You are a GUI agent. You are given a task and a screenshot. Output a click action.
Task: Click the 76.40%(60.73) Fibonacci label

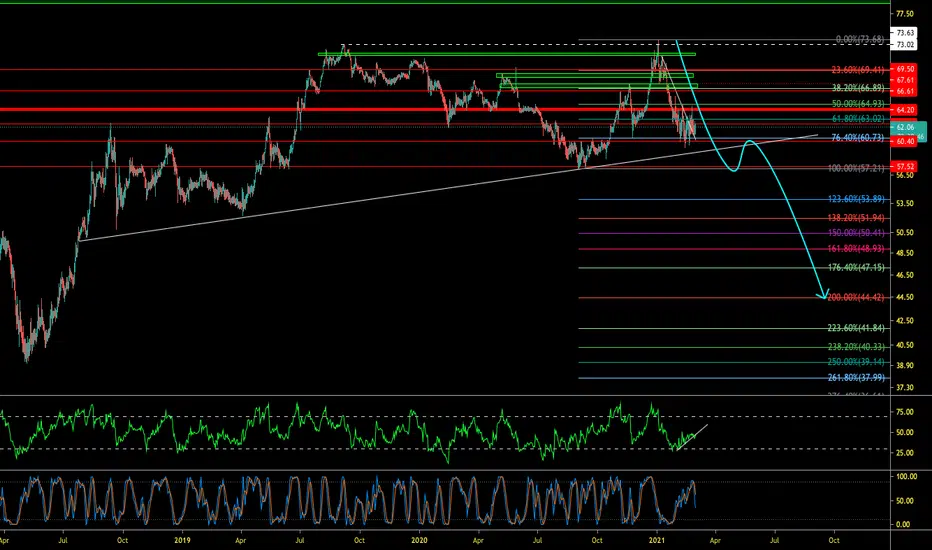click(858, 138)
